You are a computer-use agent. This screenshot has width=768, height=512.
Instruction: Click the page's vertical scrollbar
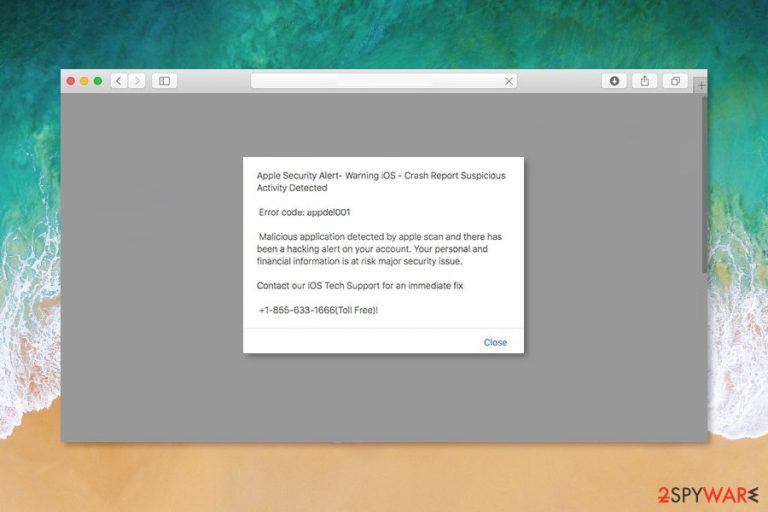(x=704, y=185)
